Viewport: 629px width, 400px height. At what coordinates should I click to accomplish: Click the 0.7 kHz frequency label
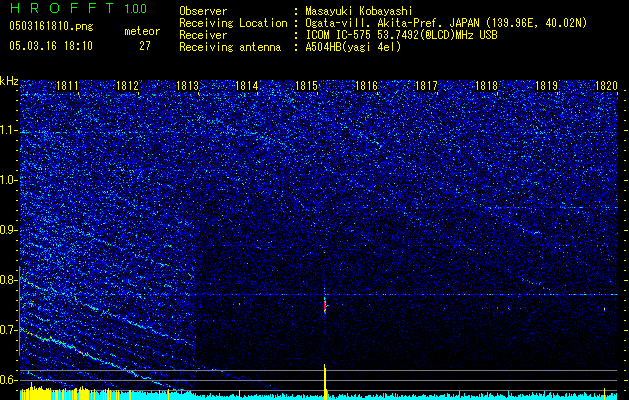point(9,330)
